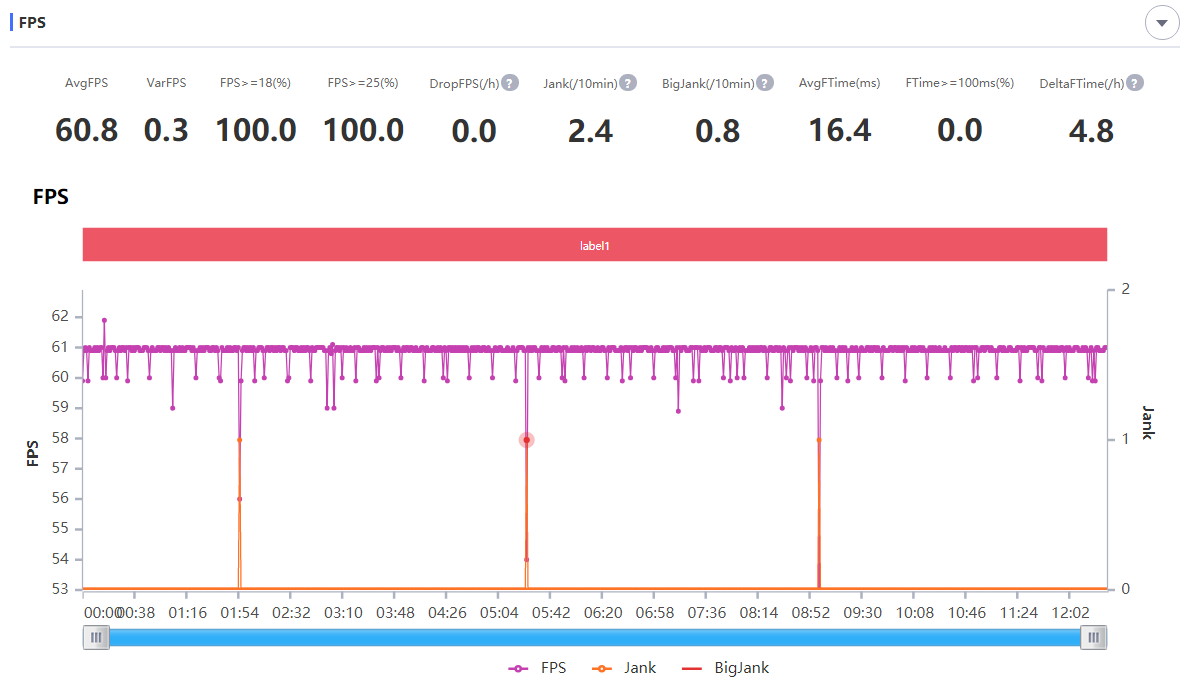Click the blue time range slider bar
1187x686 pixels.
(x=595, y=638)
